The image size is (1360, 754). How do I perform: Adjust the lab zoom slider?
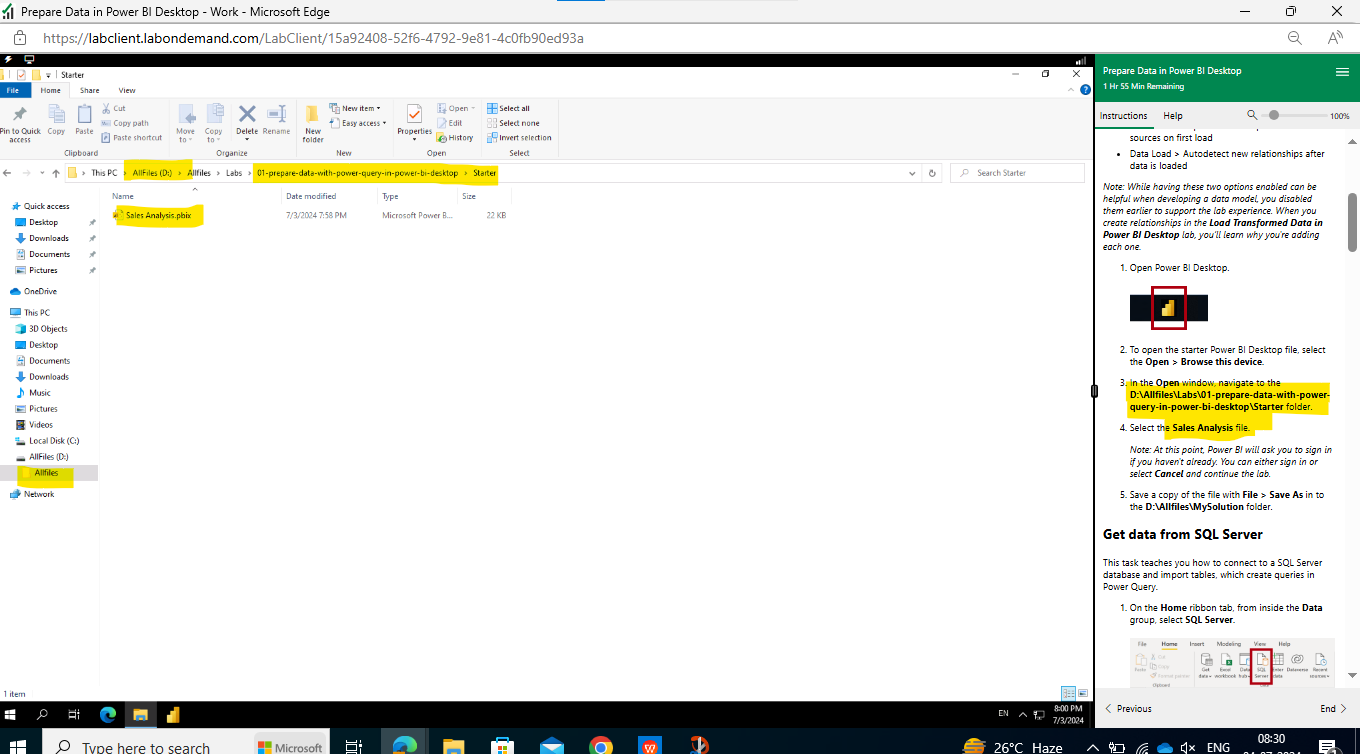pyautogui.click(x=1273, y=116)
